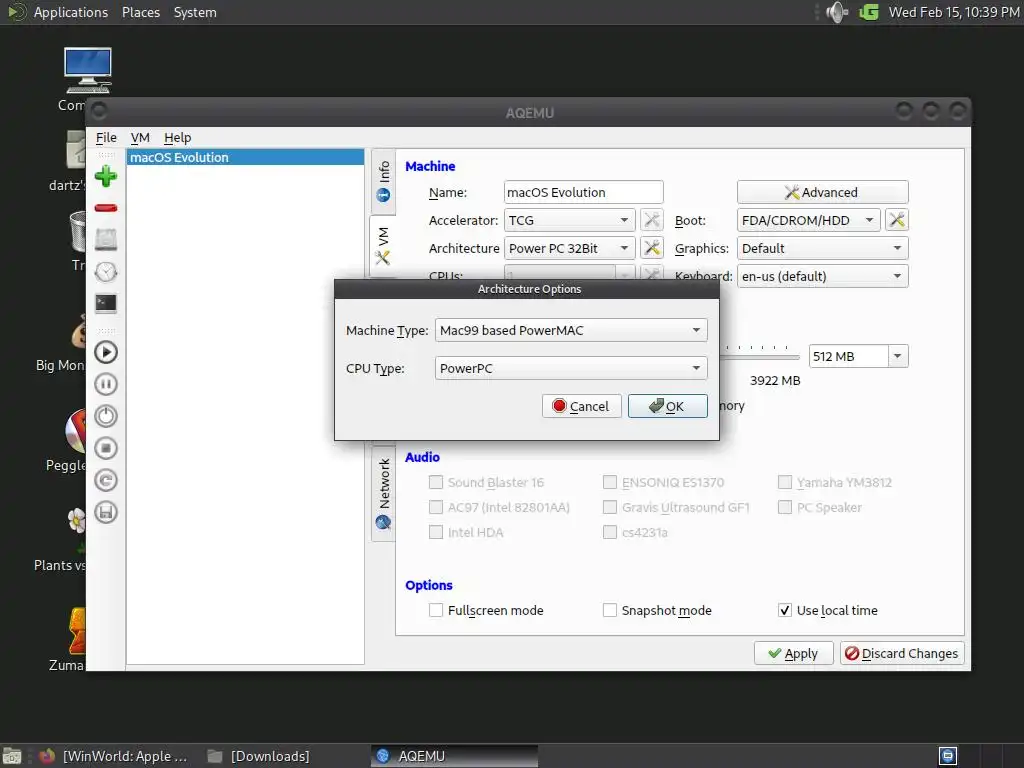Enable Snapshot mode checkbox
This screenshot has height=768, width=1024.
tap(610, 611)
